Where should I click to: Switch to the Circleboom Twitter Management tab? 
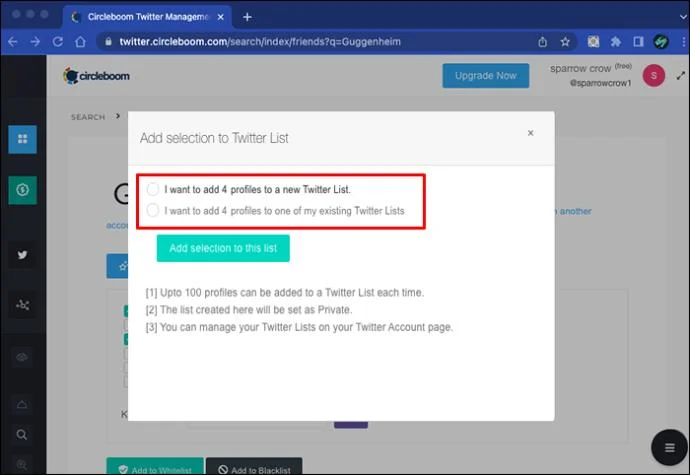(x=148, y=17)
